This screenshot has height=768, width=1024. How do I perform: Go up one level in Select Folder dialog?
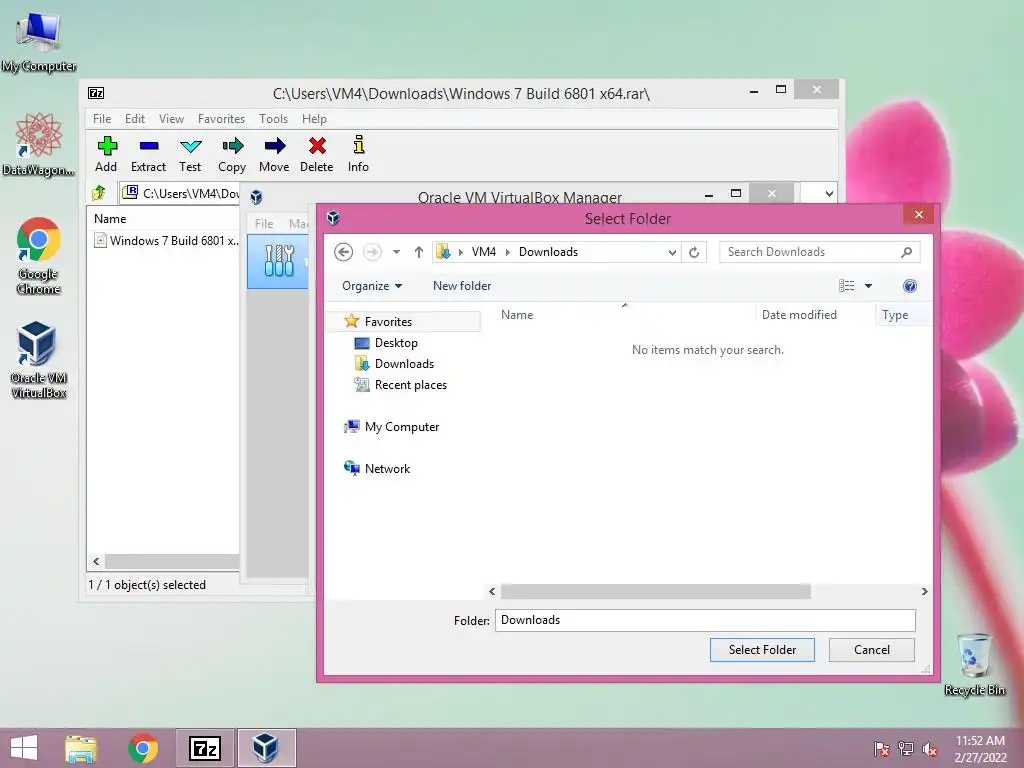coord(419,252)
